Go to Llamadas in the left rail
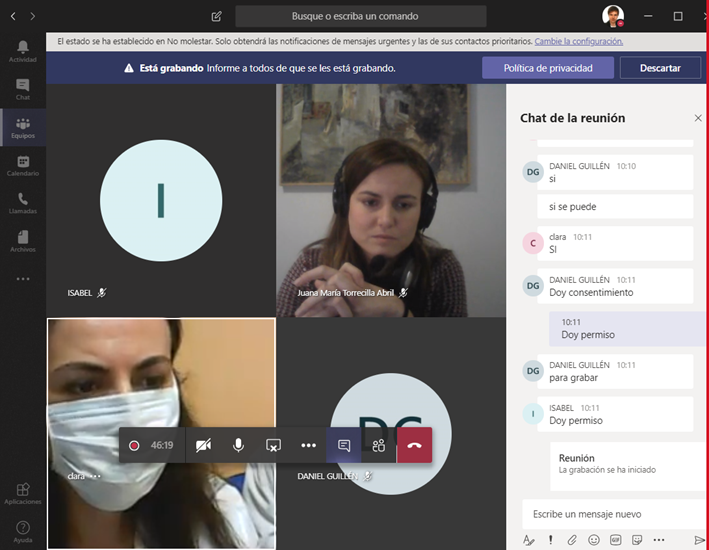The width and height of the screenshot is (709, 550). click(x=22, y=204)
